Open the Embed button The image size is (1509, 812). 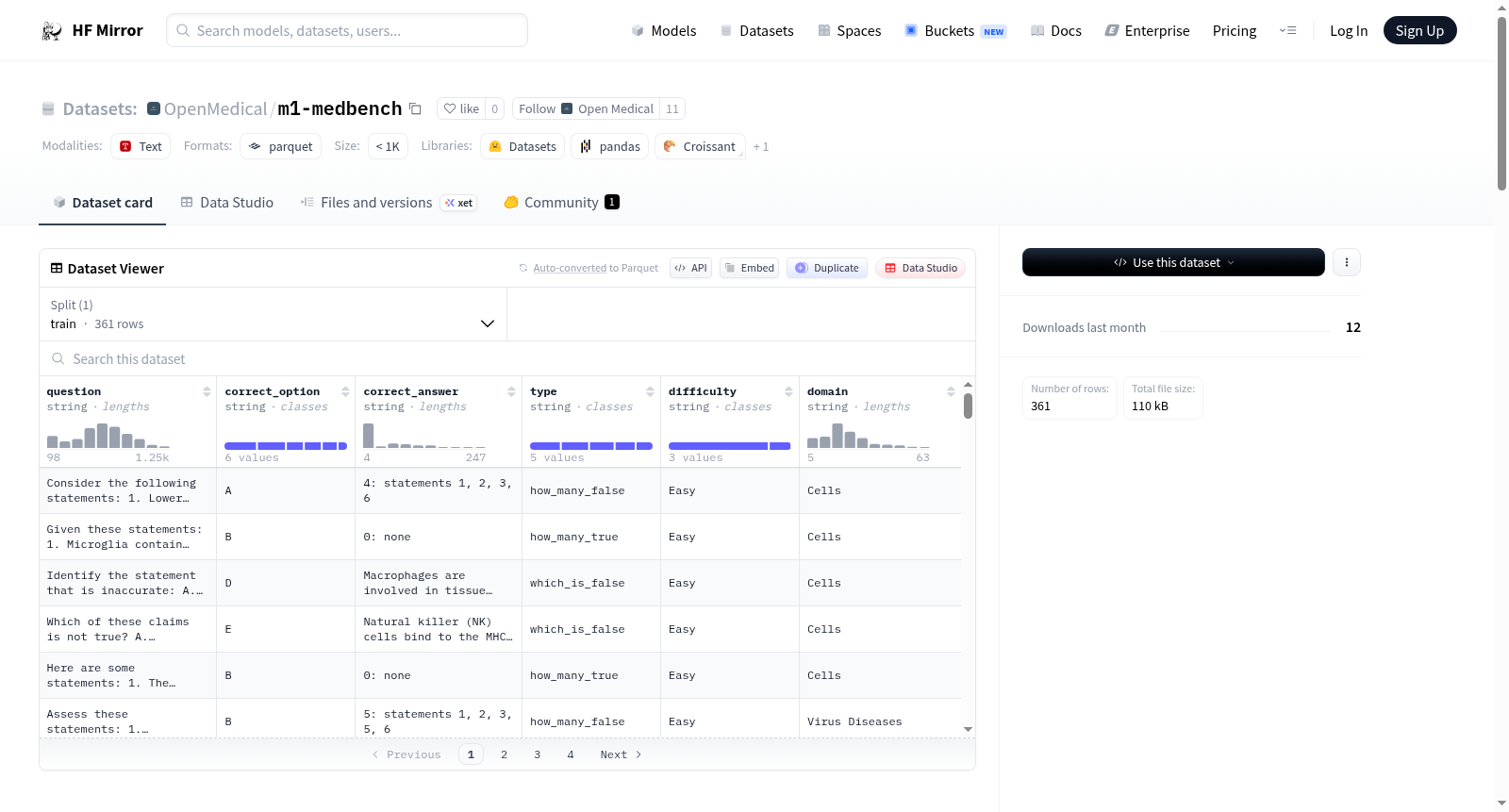750,268
